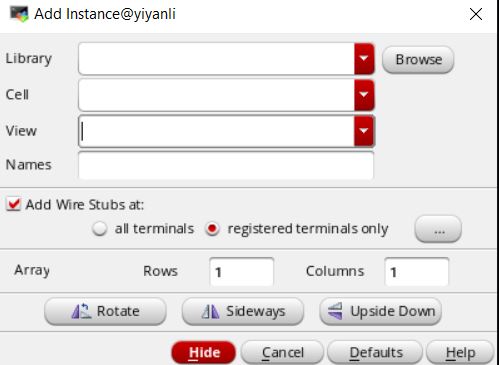Click the Columns array input field
The width and height of the screenshot is (499, 365).
click(x=417, y=272)
